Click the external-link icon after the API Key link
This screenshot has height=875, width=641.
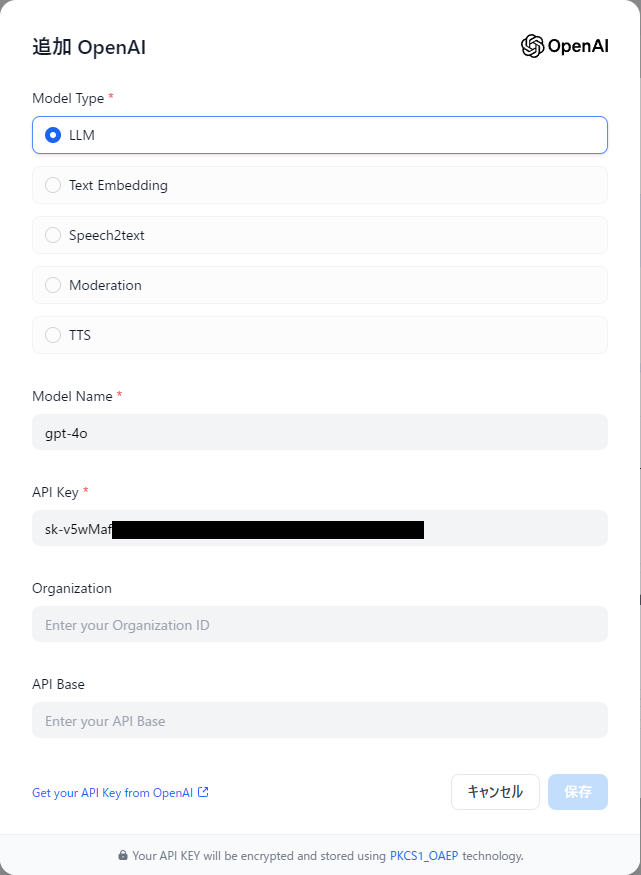202,792
